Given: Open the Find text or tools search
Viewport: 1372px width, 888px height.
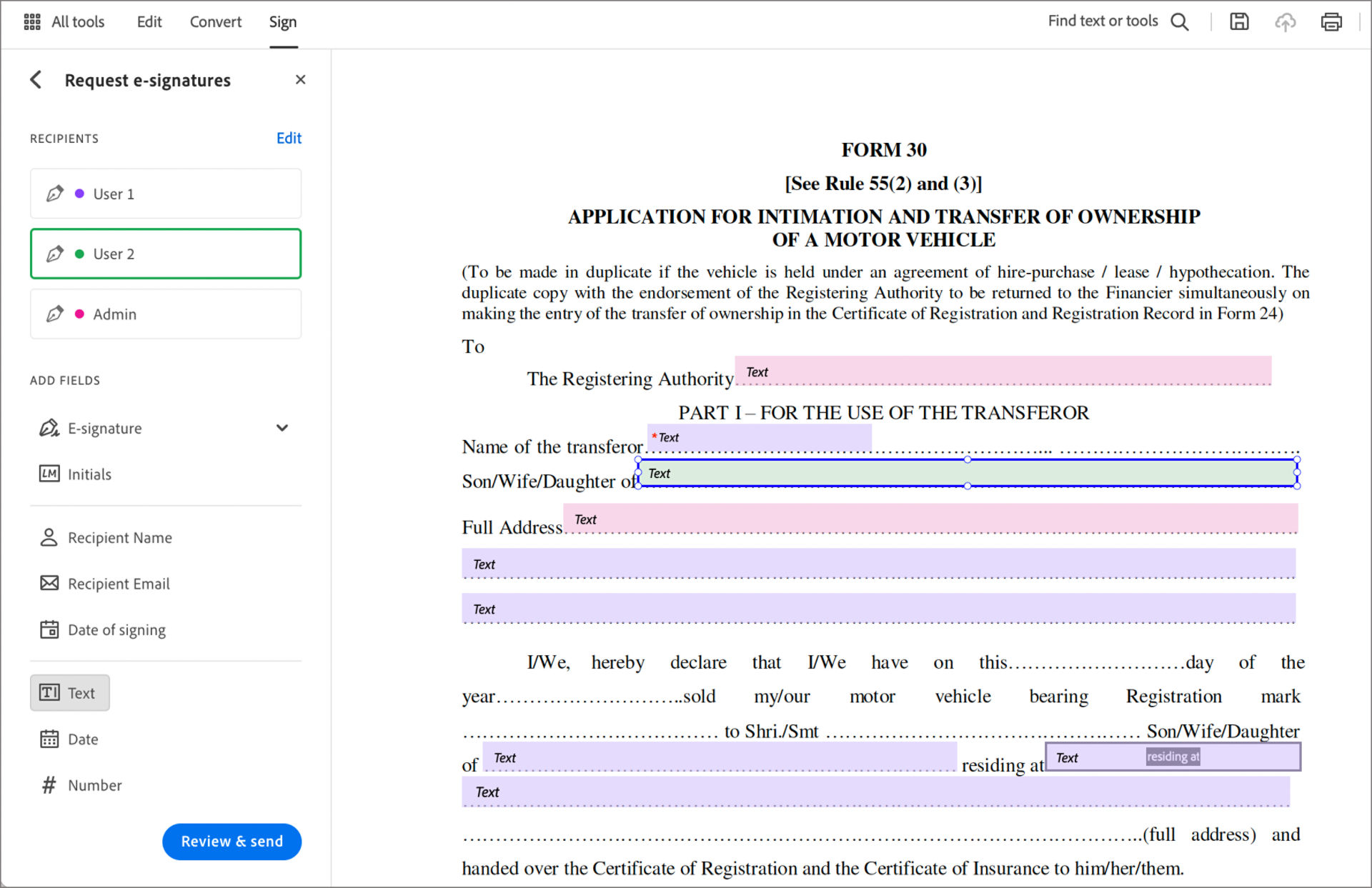Looking at the screenshot, I should [1179, 21].
